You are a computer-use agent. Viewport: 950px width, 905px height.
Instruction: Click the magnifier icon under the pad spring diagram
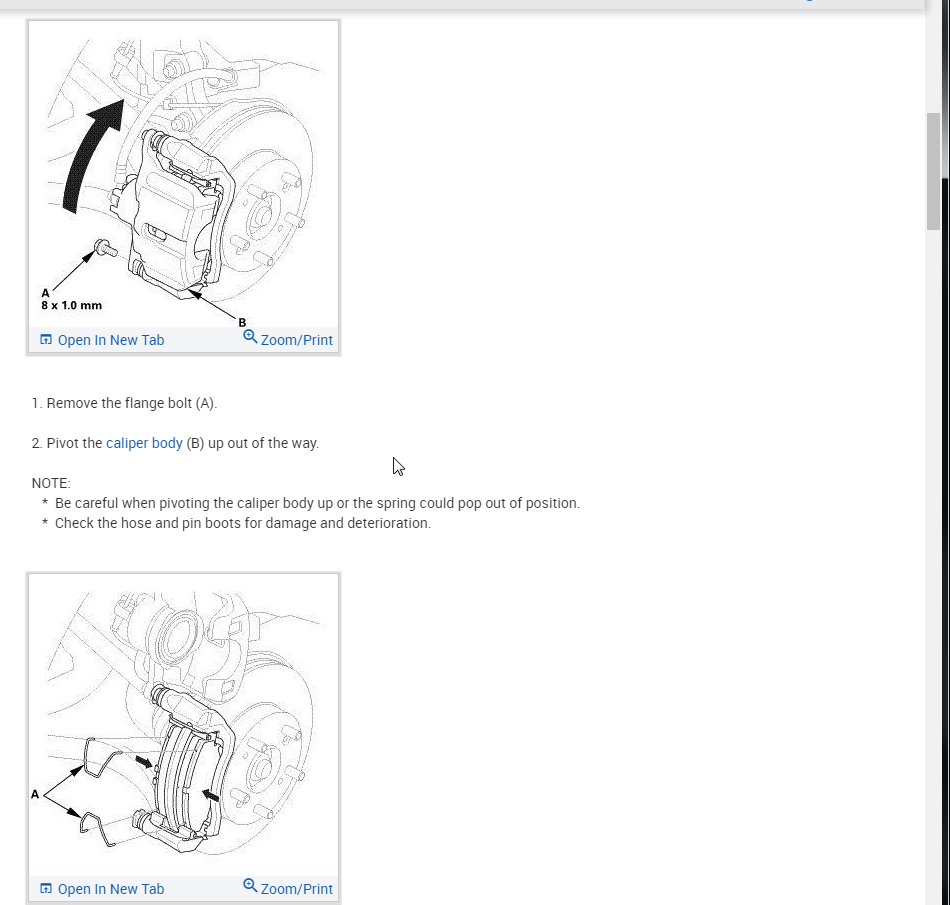click(x=250, y=886)
